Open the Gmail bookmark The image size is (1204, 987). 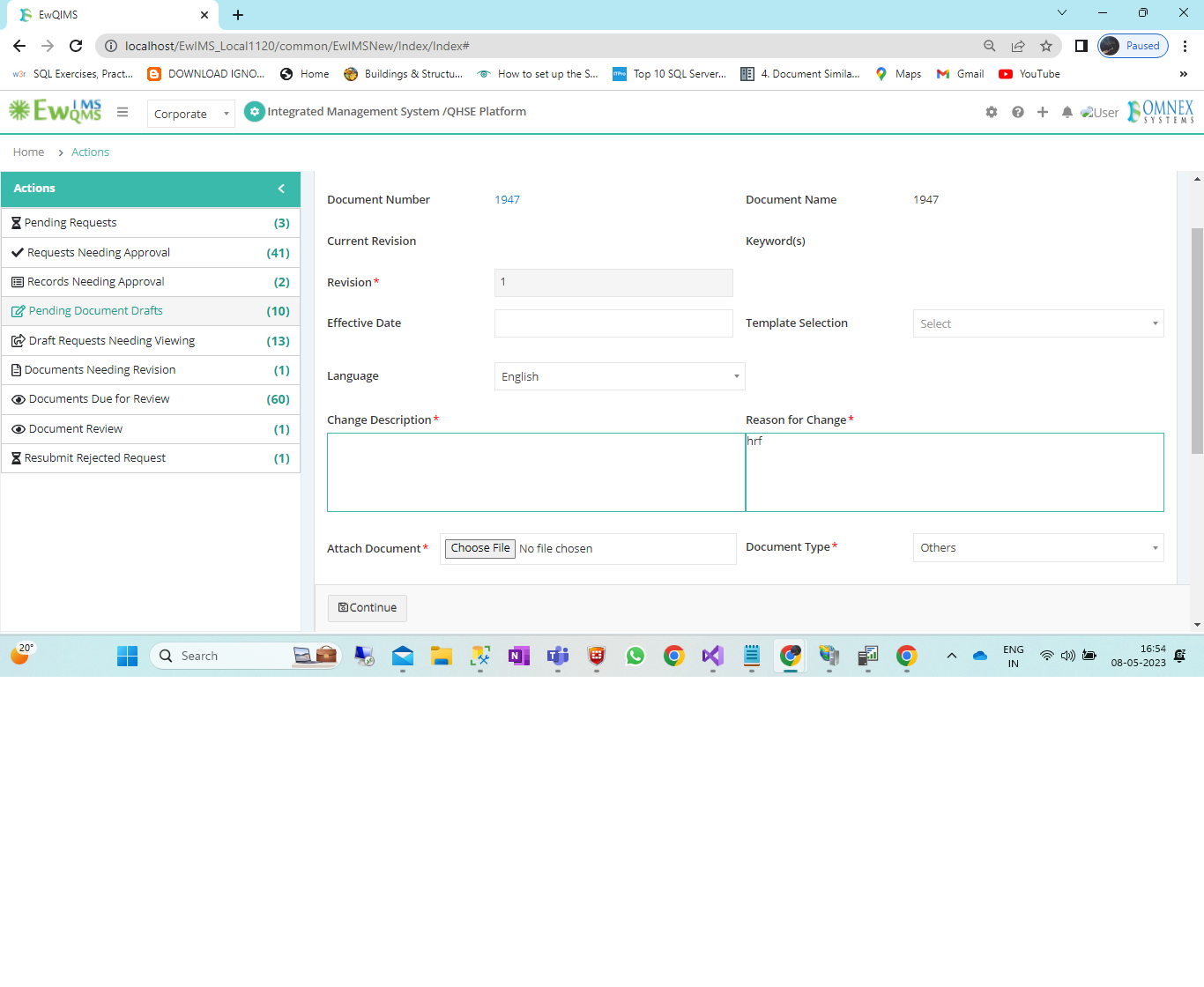961,74
